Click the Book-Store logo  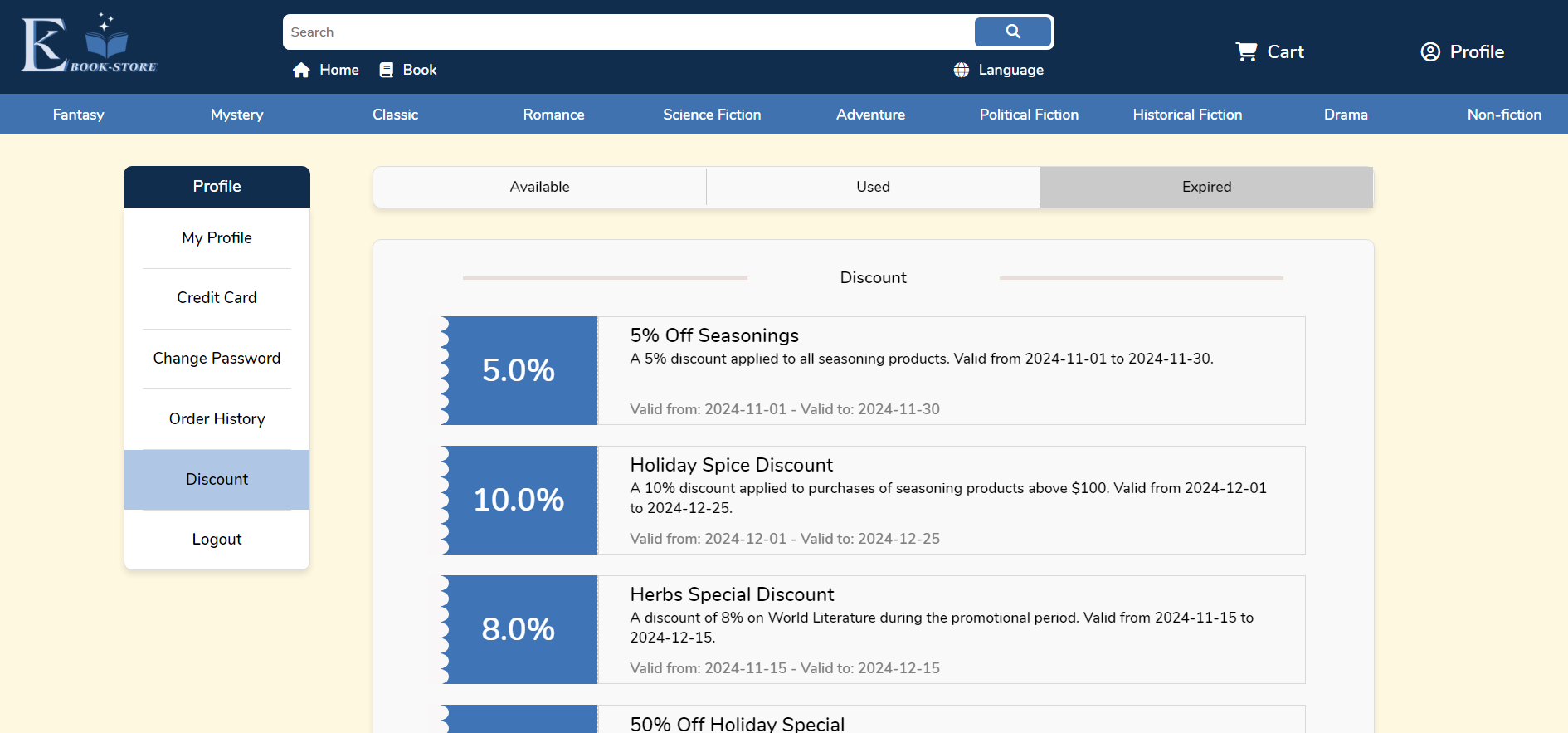[x=89, y=45]
